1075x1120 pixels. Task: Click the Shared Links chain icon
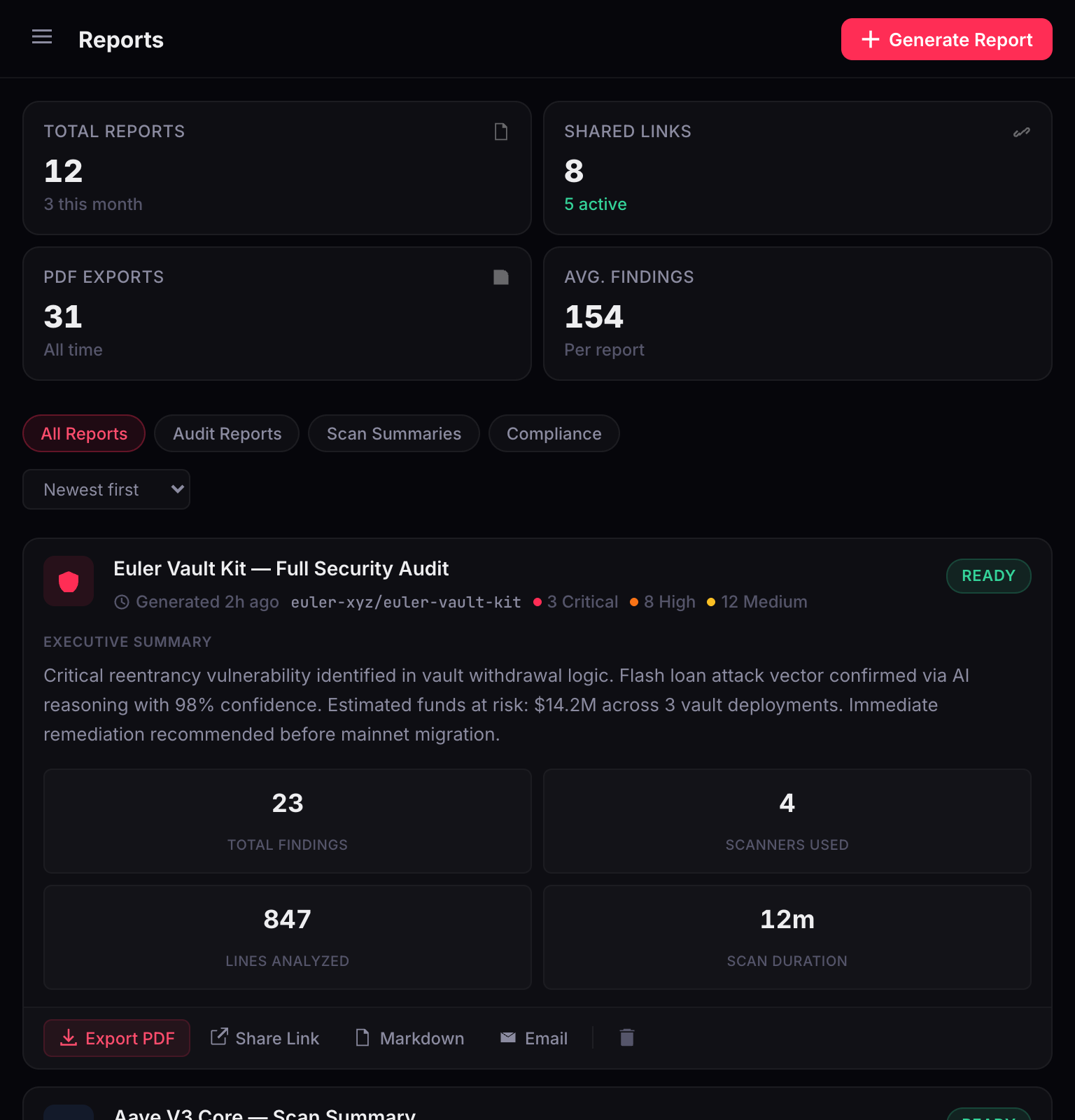point(1022,132)
